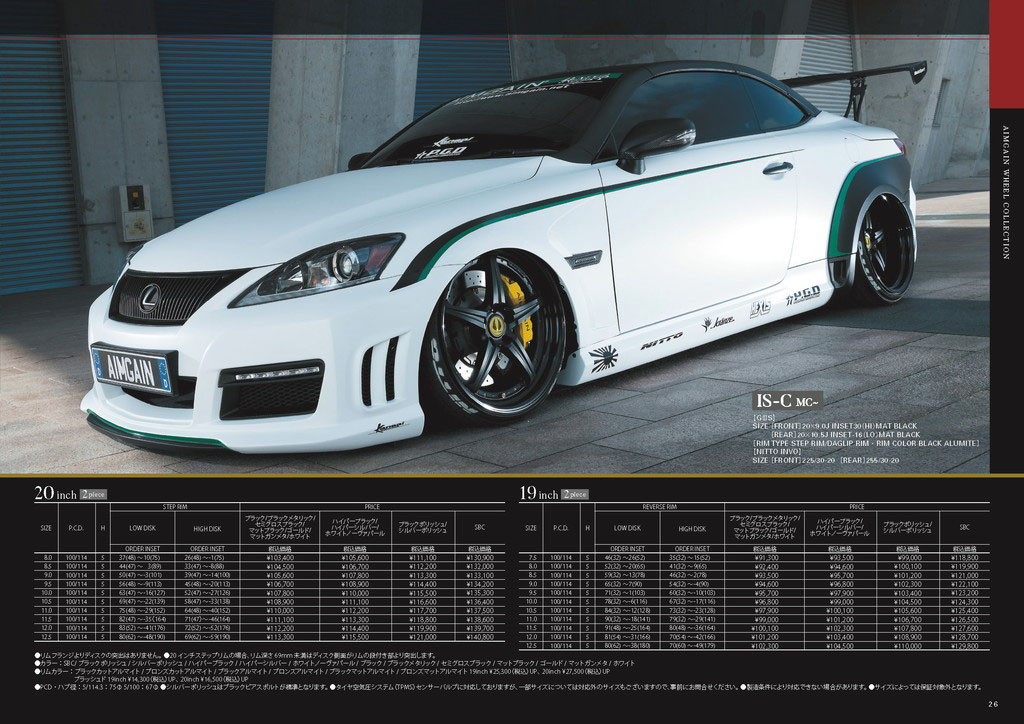The height and width of the screenshot is (724, 1024).
Task: Click the gold center cap of the front wheel
Action: pyautogui.click(x=497, y=325)
